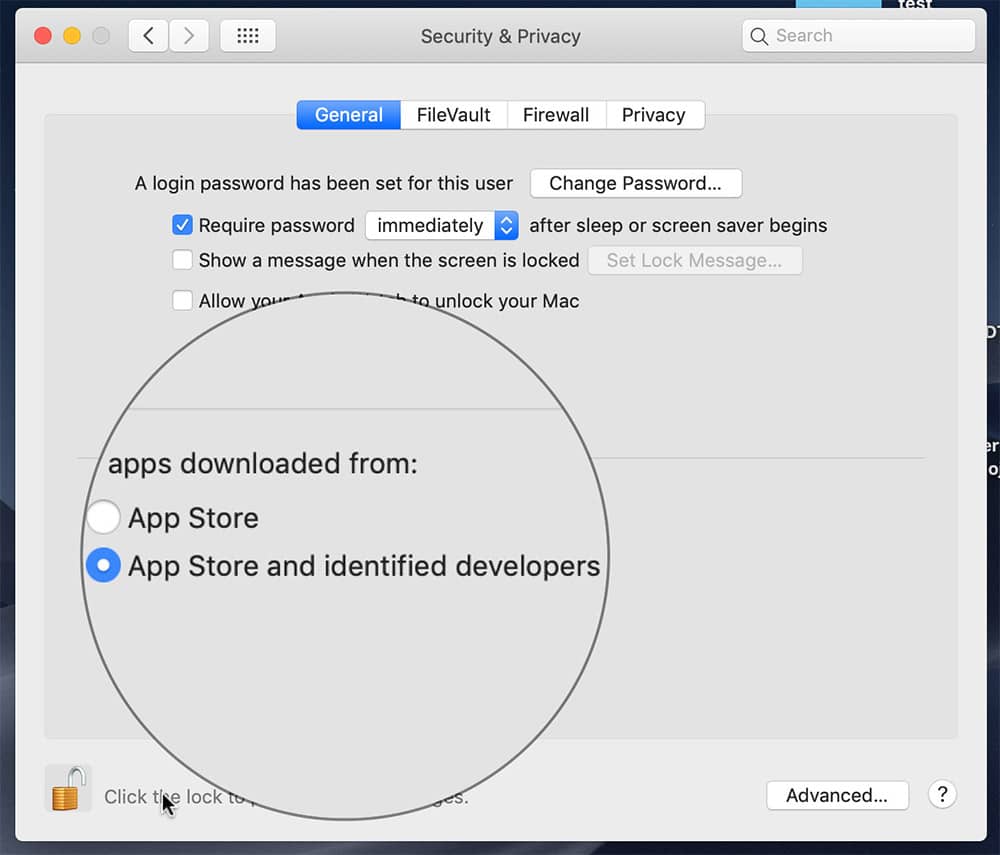This screenshot has height=855, width=1000.
Task: Select the General tab
Action: (347, 114)
